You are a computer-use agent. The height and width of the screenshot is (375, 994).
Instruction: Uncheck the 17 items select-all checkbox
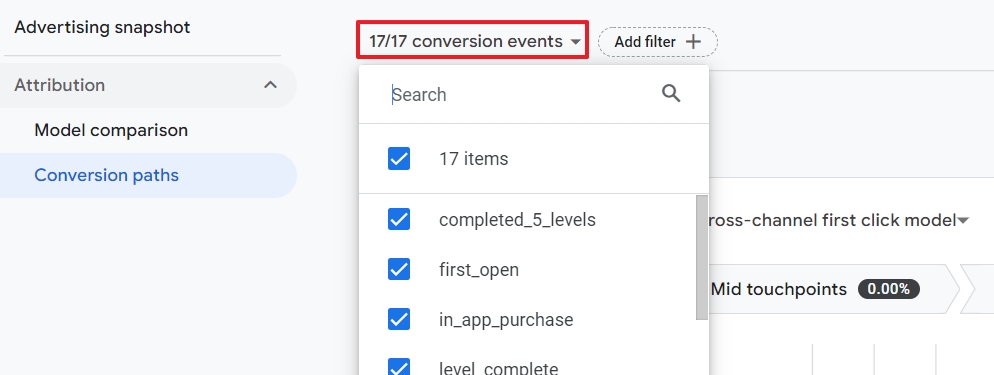click(399, 158)
